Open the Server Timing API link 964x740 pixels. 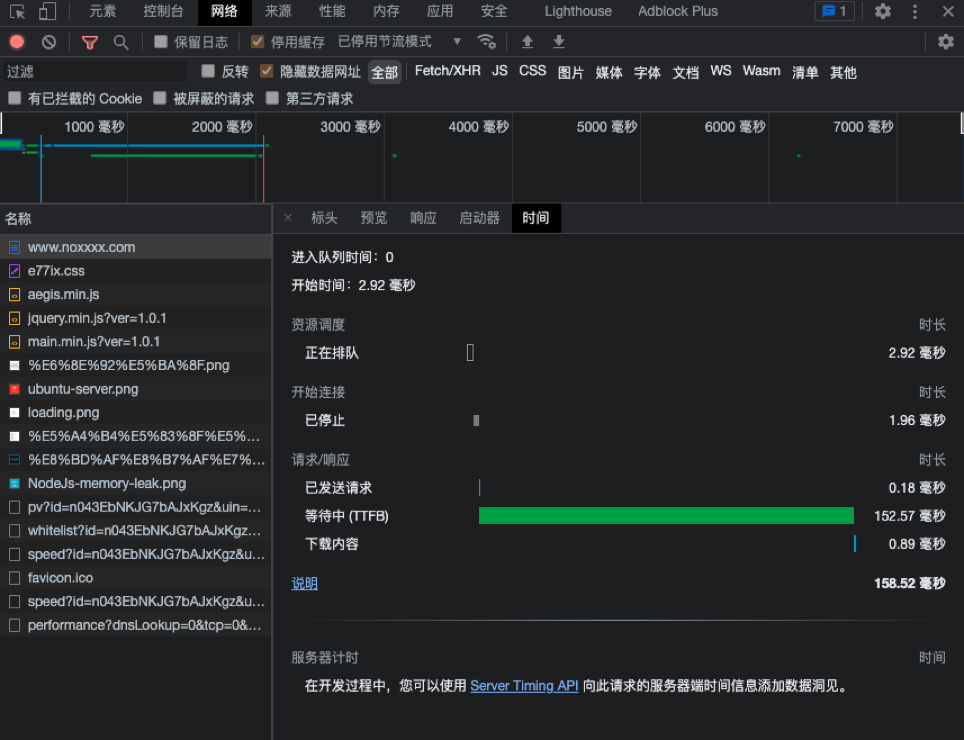click(524, 686)
